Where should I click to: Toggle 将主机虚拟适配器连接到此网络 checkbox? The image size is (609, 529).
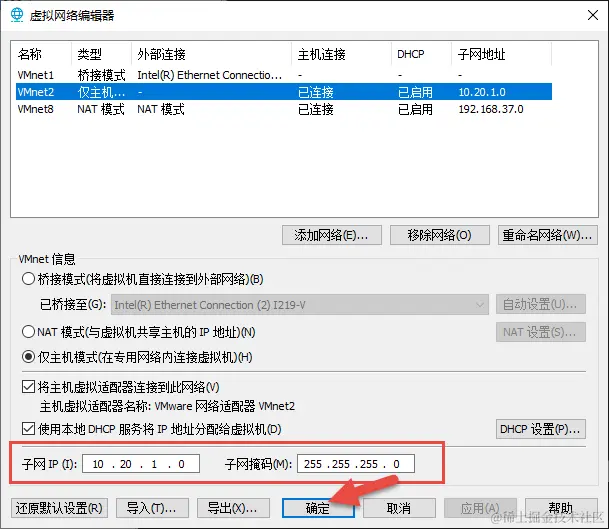(28, 387)
